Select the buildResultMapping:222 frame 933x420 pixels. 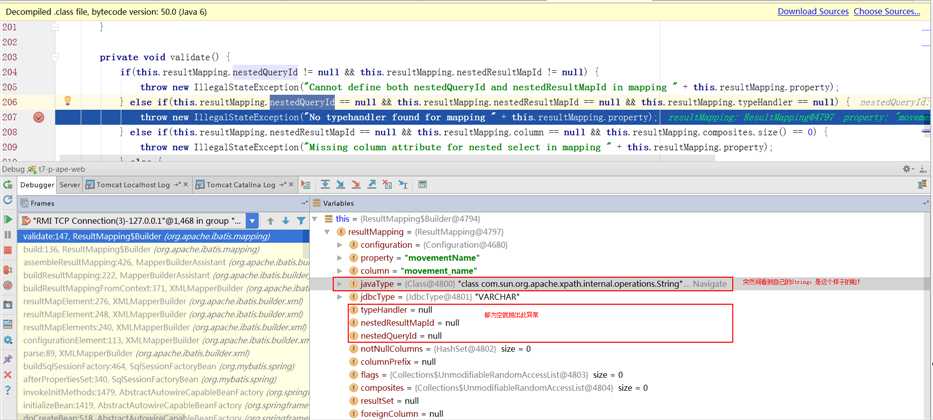[163, 275]
